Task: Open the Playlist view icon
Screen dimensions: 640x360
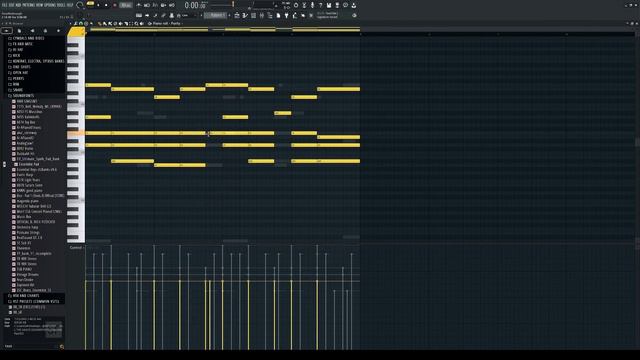Action: click(x=237, y=16)
